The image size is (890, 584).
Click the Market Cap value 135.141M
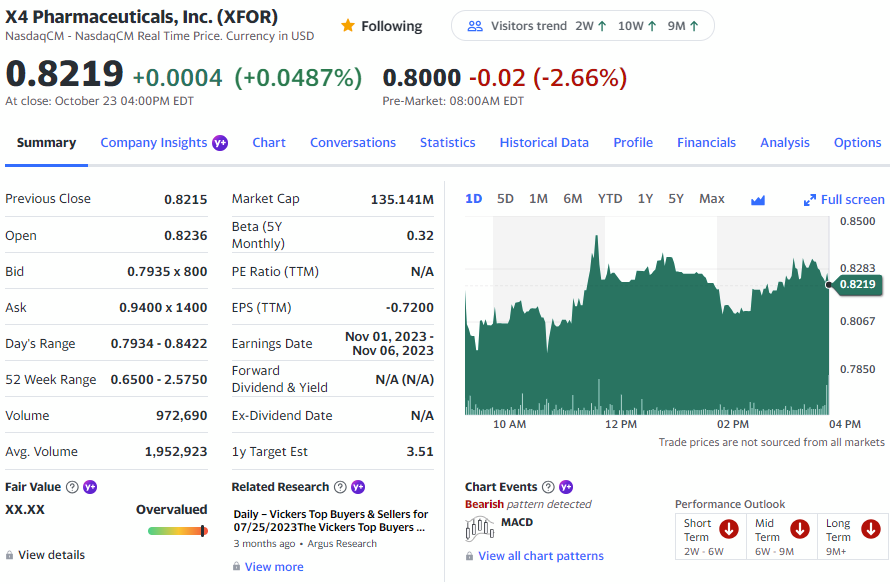(402, 200)
